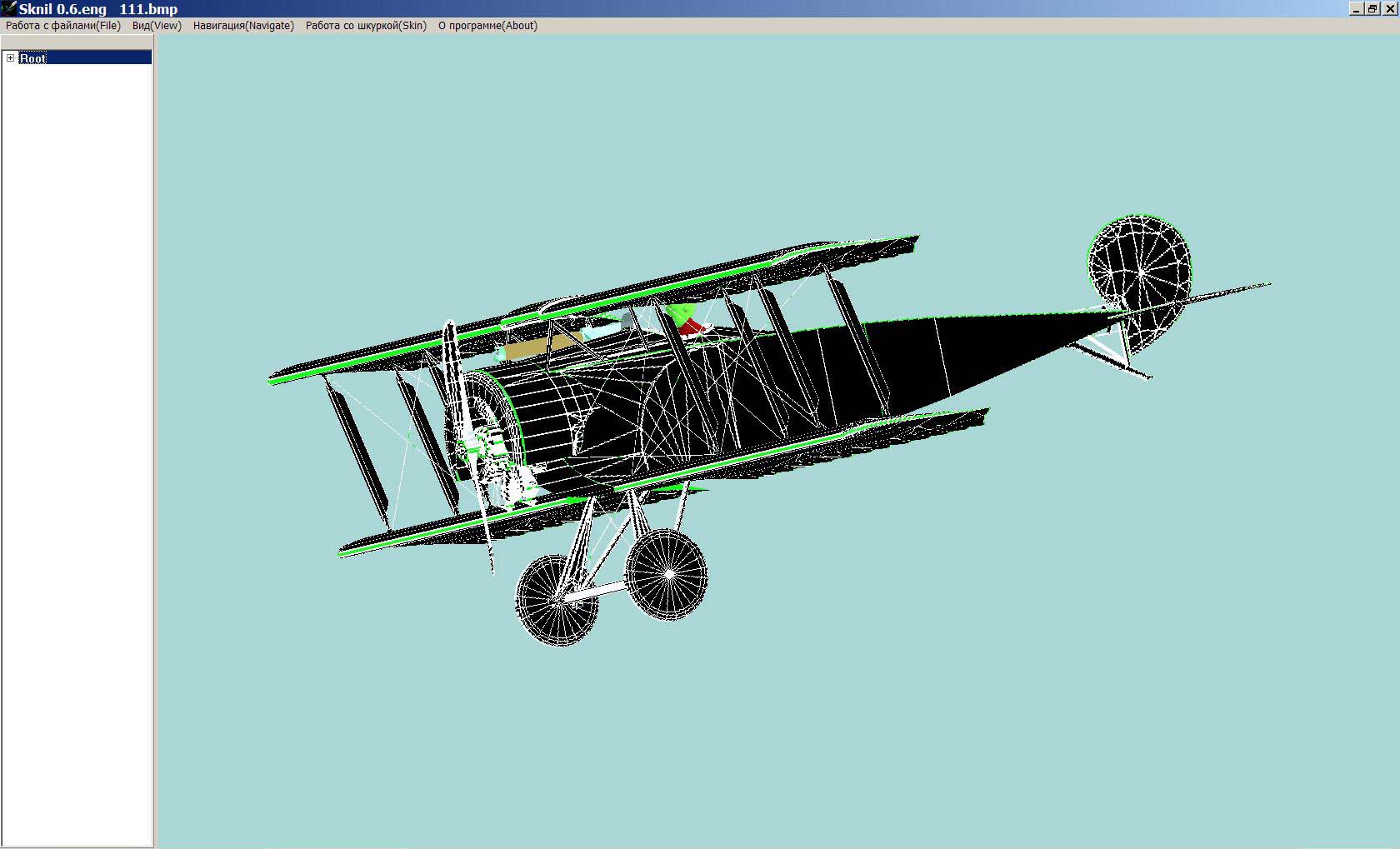The height and width of the screenshot is (849, 1400).
Task: Open the Работа со шкуркой (Skin) menu
Action: coord(366,26)
